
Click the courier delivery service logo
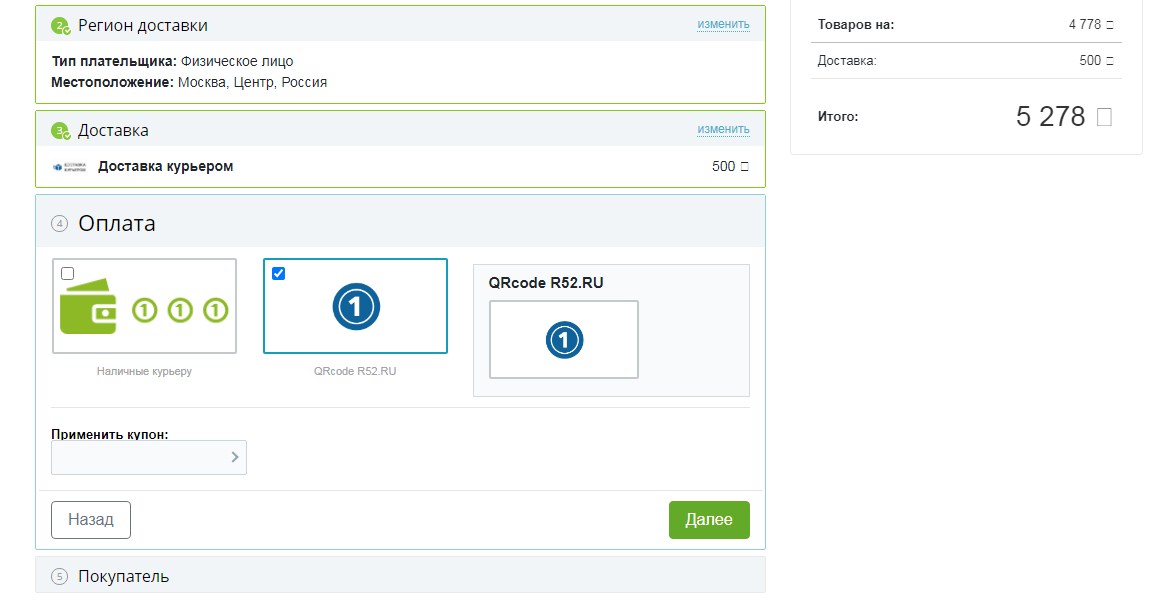(x=70, y=167)
